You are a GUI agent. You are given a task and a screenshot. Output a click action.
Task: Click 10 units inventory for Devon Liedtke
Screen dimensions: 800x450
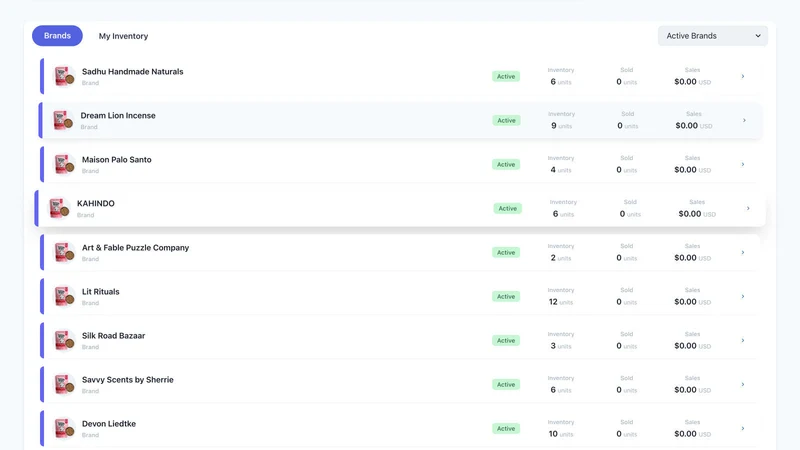point(561,434)
